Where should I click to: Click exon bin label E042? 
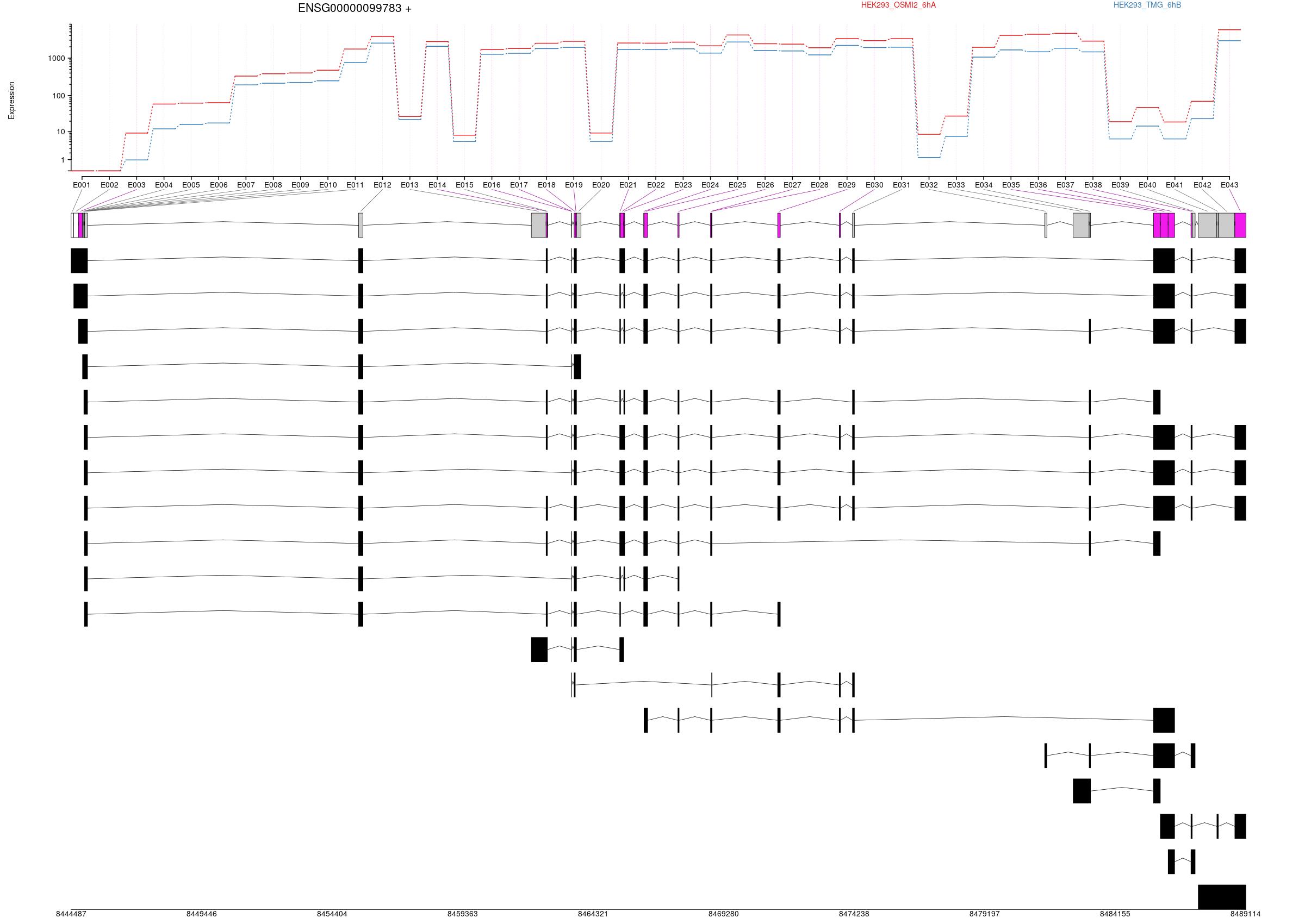coord(1202,185)
